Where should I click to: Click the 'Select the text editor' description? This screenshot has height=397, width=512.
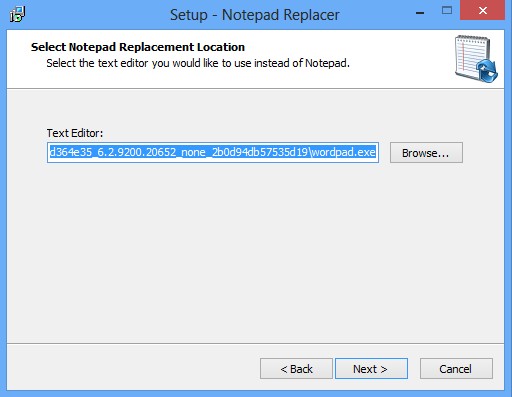(x=198, y=63)
